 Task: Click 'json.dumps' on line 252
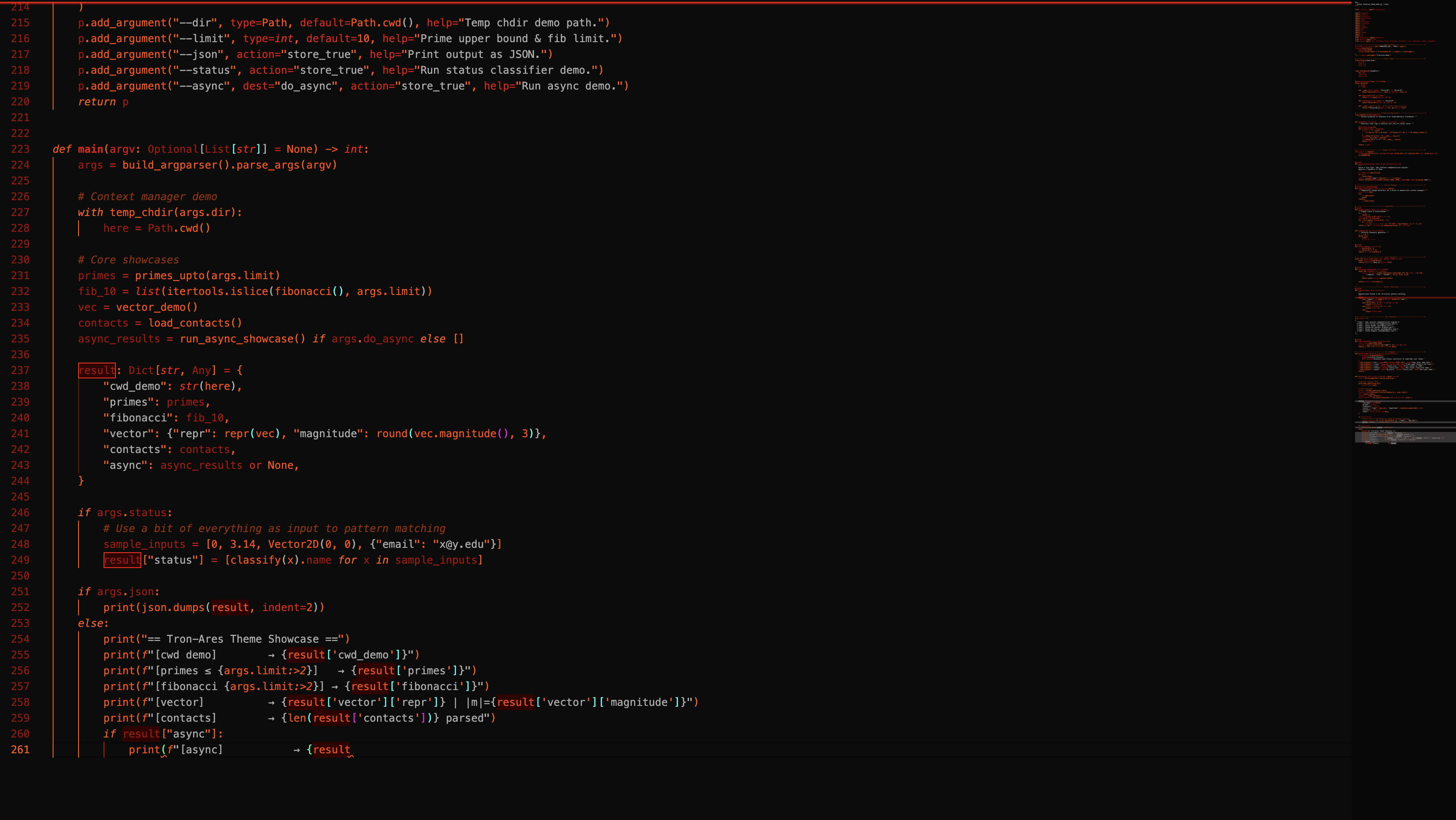pyautogui.click(x=172, y=608)
